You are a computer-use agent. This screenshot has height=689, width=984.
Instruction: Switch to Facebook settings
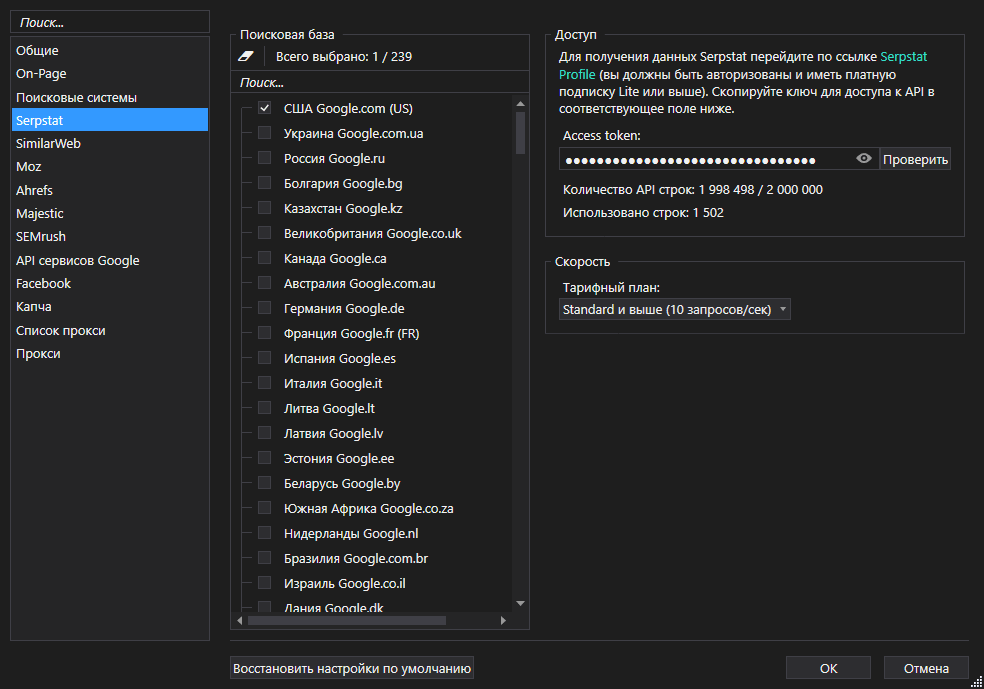(x=110, y=283)
